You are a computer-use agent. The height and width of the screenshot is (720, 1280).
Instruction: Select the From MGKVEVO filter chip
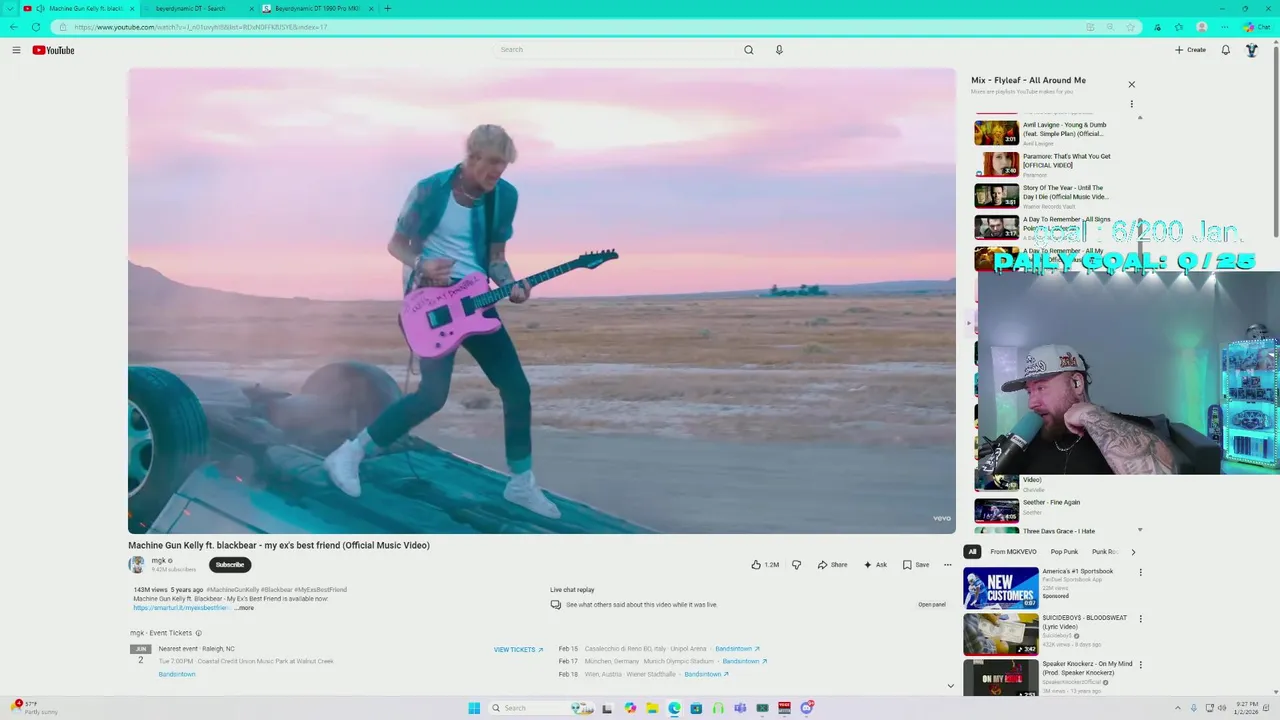1013,552
